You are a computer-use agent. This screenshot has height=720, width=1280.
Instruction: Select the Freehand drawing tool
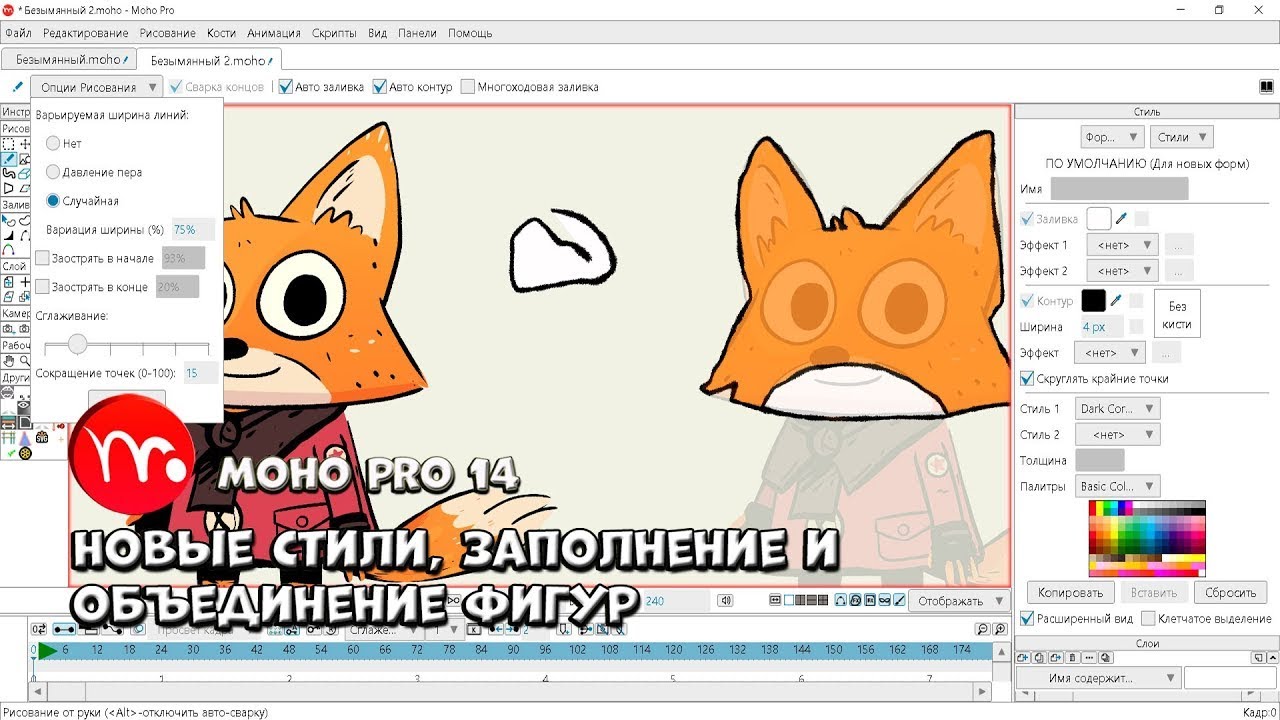click(x=8, y=158)
